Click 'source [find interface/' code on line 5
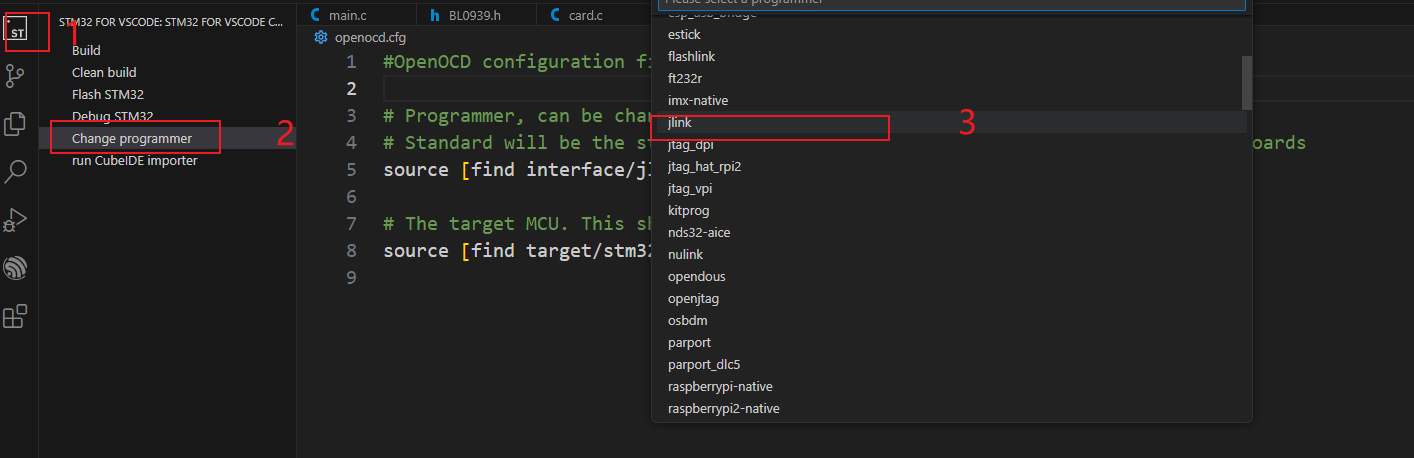Screen dimensions: 1414x458 click(518, 170)
